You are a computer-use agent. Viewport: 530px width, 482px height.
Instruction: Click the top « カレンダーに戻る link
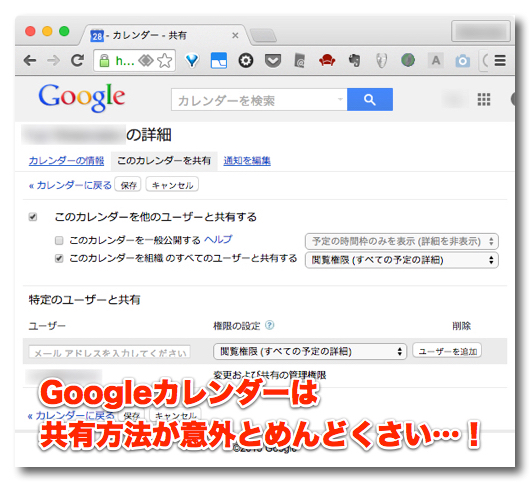tap(70, 185)
